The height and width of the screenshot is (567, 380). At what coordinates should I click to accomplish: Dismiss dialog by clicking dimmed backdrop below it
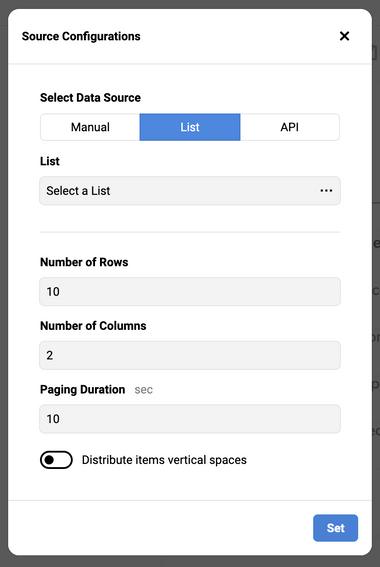pos(190,562)
